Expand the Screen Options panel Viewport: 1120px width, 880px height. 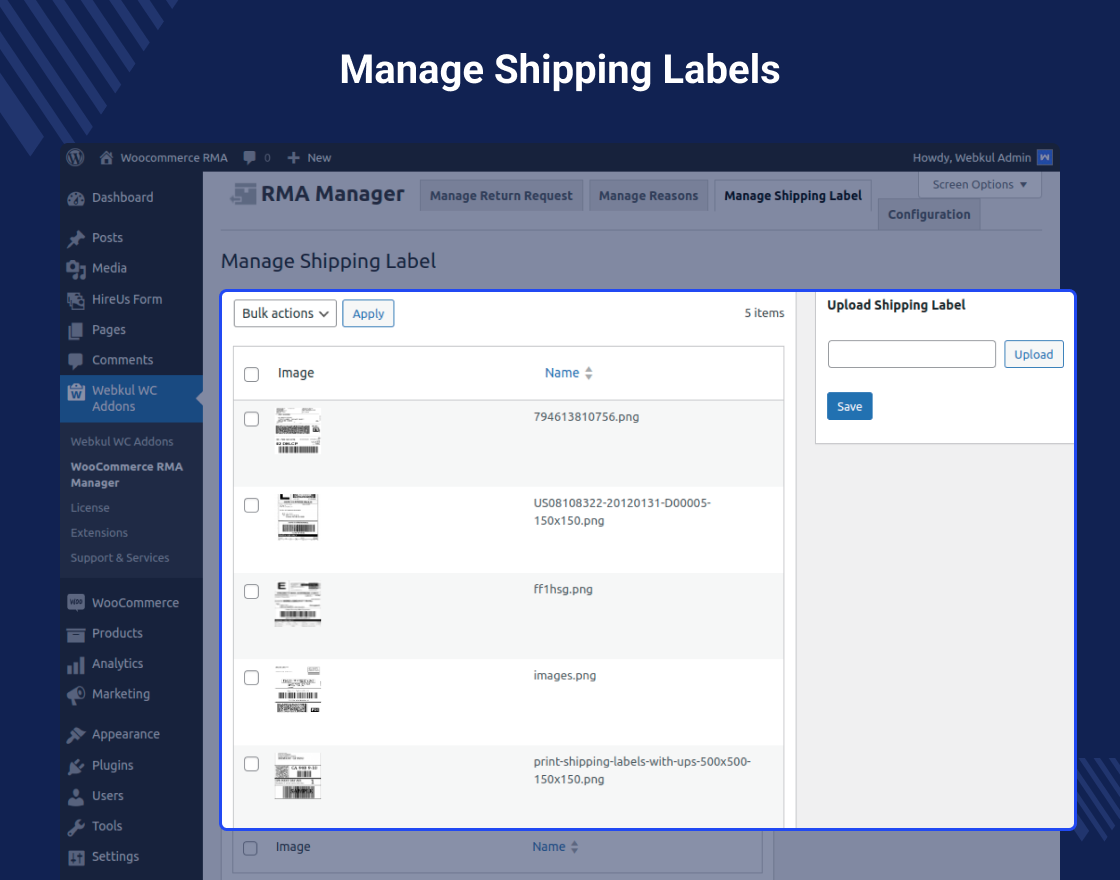click(979, 185)
